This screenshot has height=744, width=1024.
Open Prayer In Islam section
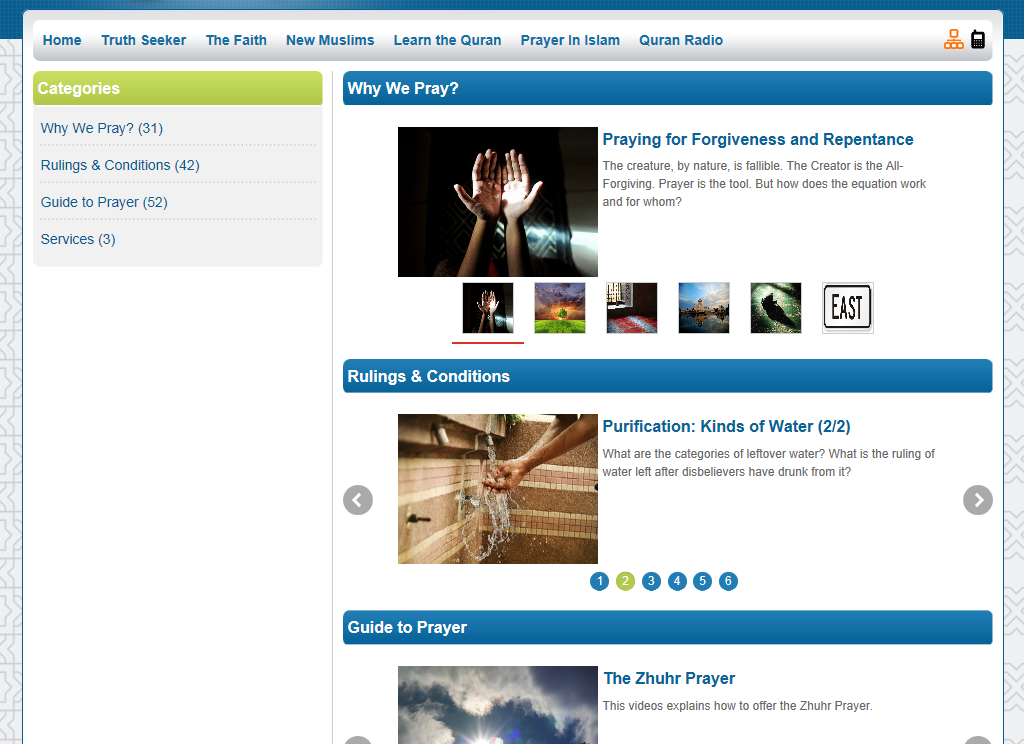click(570, 40)
